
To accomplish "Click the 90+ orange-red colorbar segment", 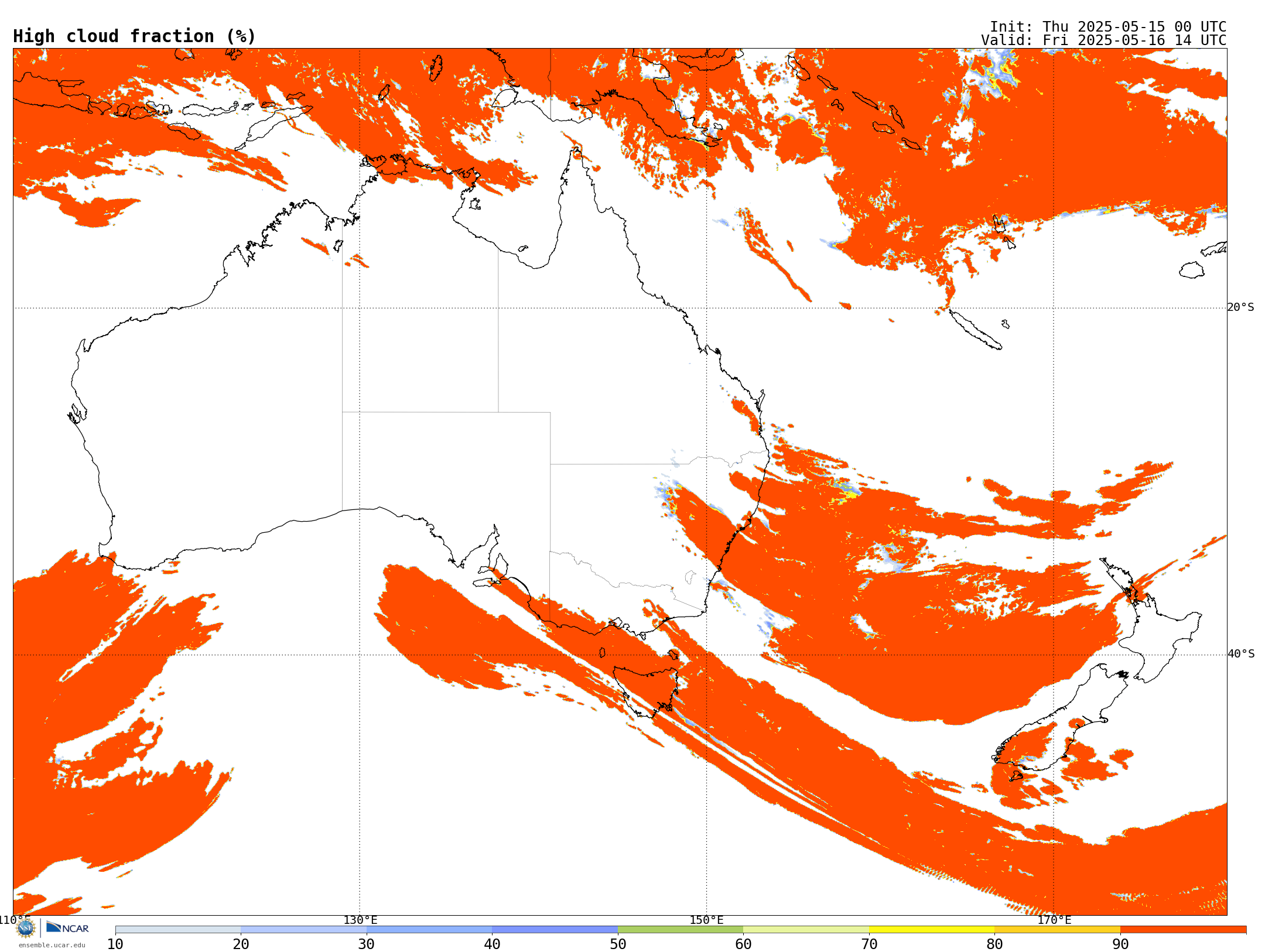I will click(1183, 930).
